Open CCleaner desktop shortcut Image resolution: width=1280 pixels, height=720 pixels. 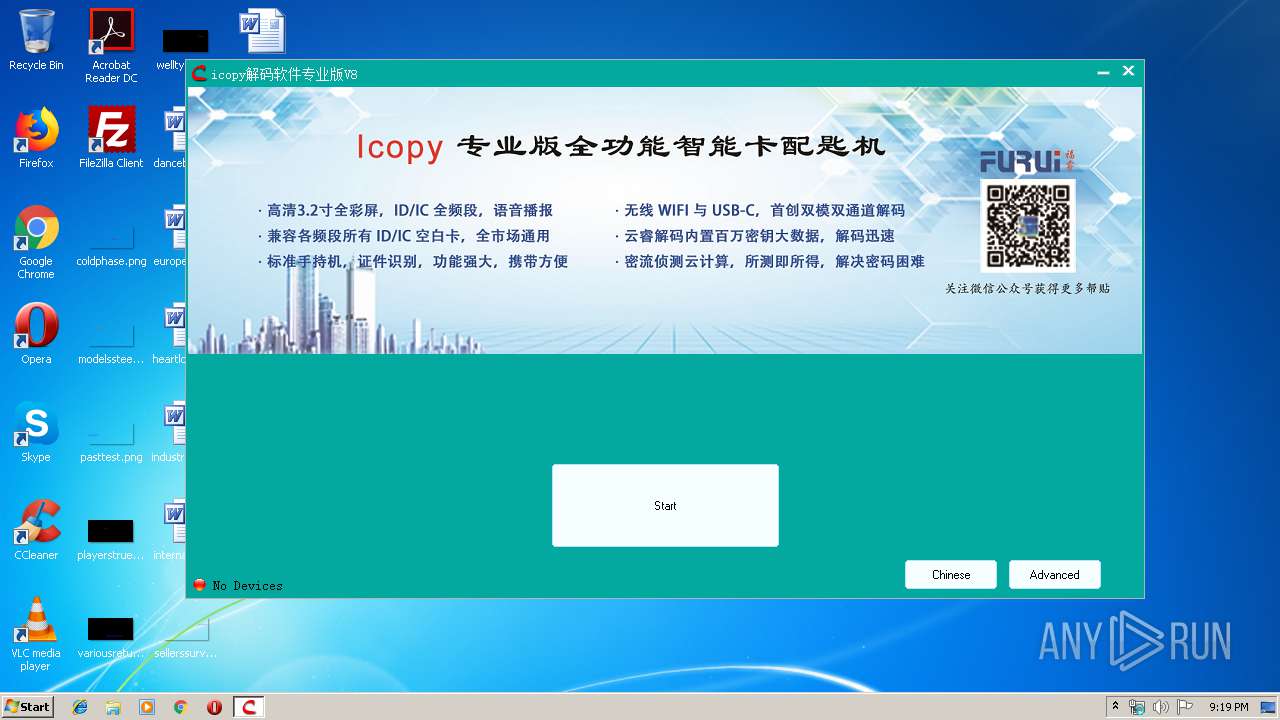click(x=36, y=530)
